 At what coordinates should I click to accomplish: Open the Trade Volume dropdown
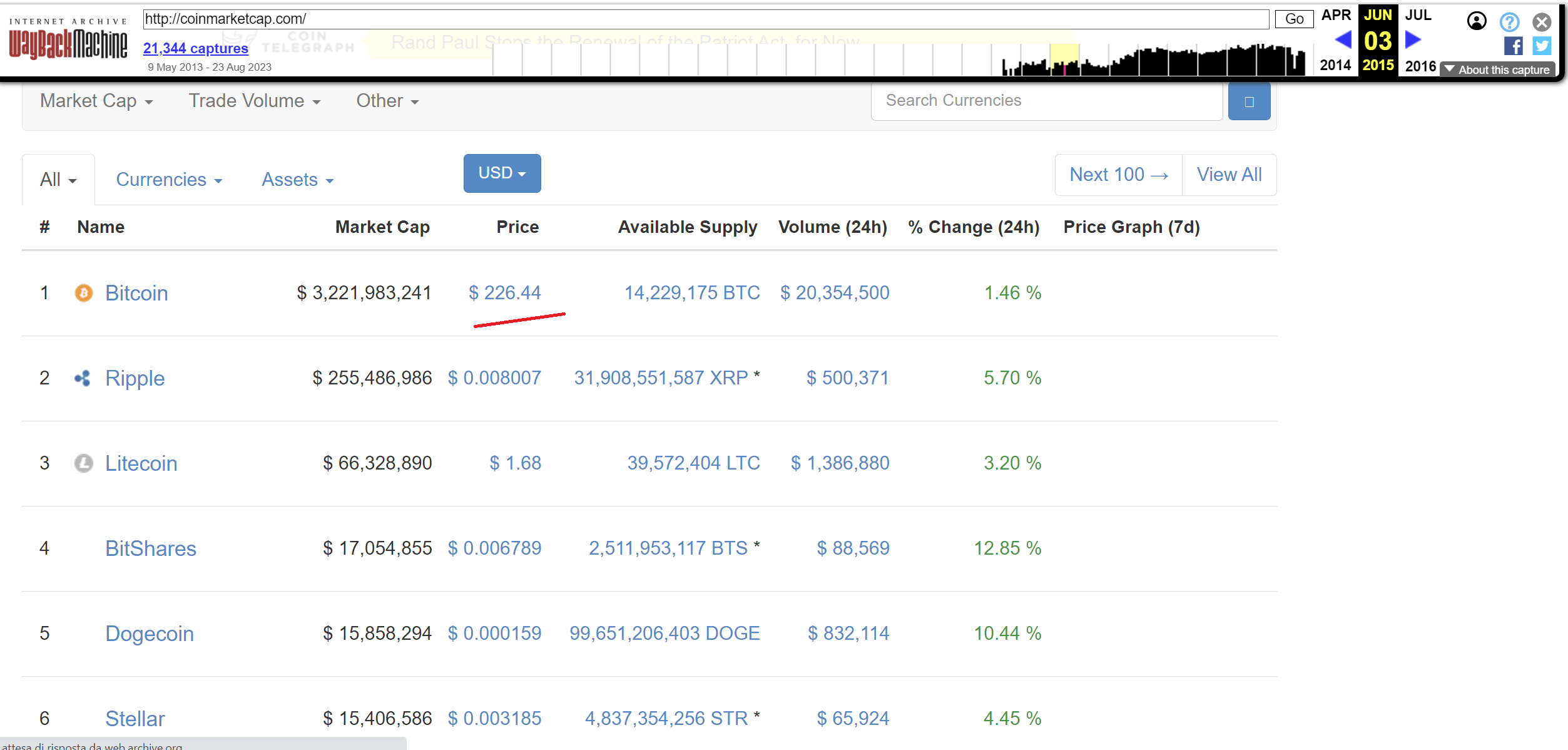tap(254, 101)
